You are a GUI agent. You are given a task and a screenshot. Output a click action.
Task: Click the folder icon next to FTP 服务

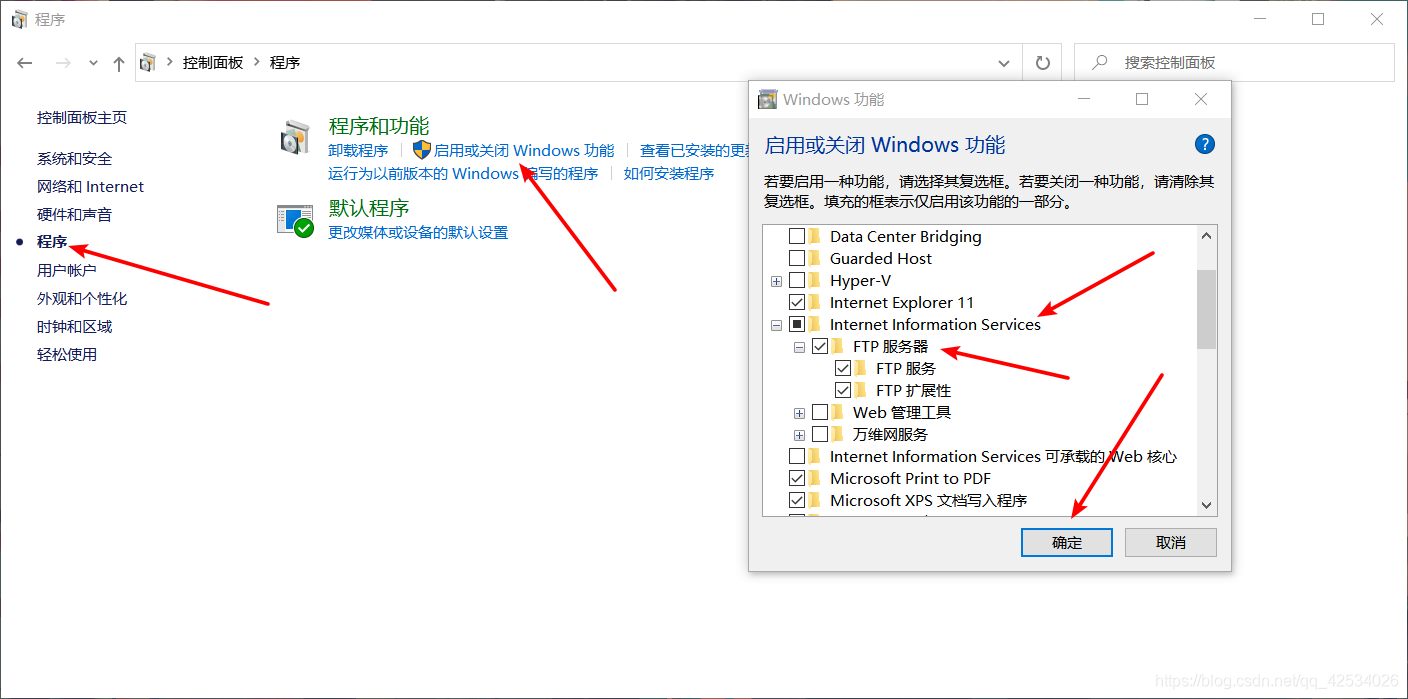[861, 368]
